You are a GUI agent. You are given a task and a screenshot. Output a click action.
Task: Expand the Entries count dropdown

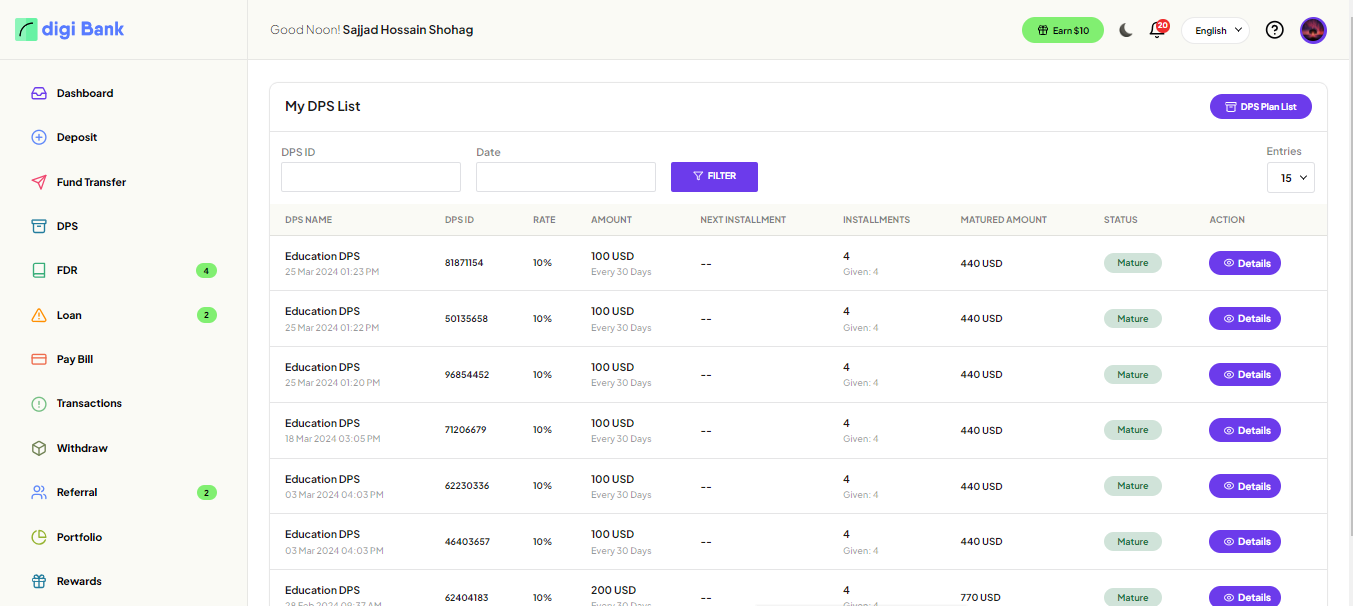point(1290,178)
